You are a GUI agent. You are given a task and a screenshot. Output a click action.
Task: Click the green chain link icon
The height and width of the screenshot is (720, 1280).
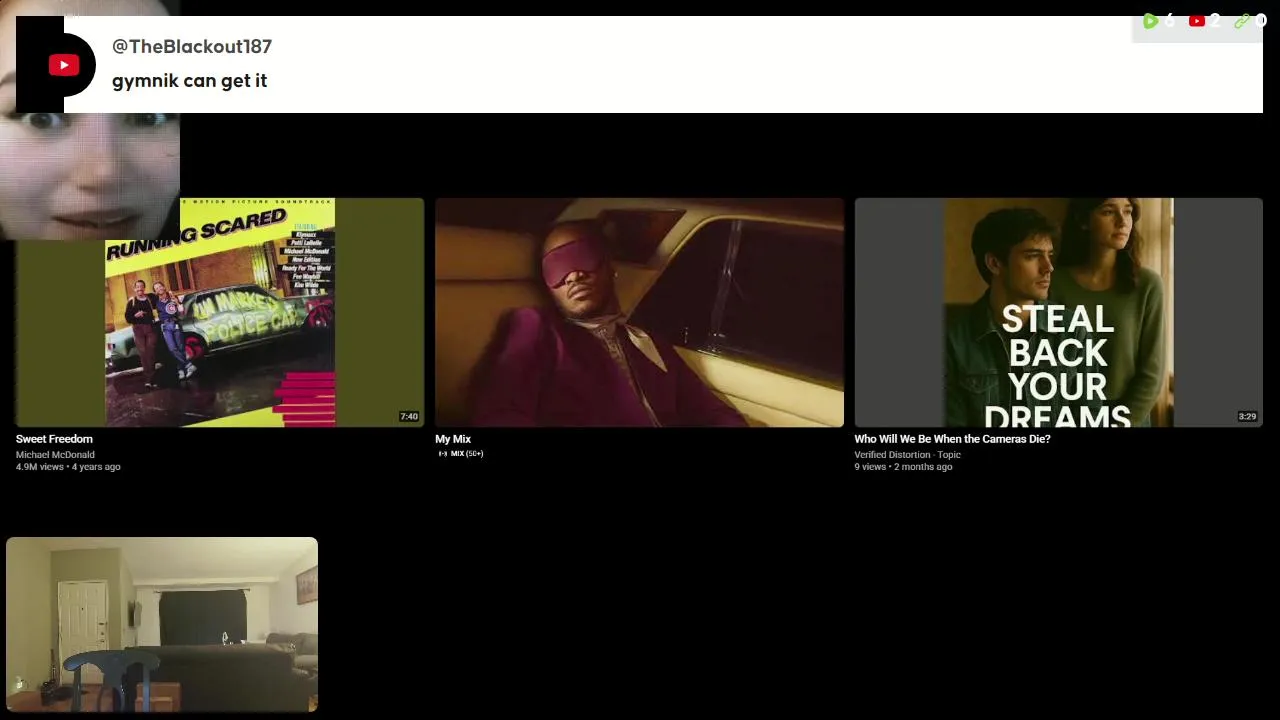click(x=1242, y=21)
